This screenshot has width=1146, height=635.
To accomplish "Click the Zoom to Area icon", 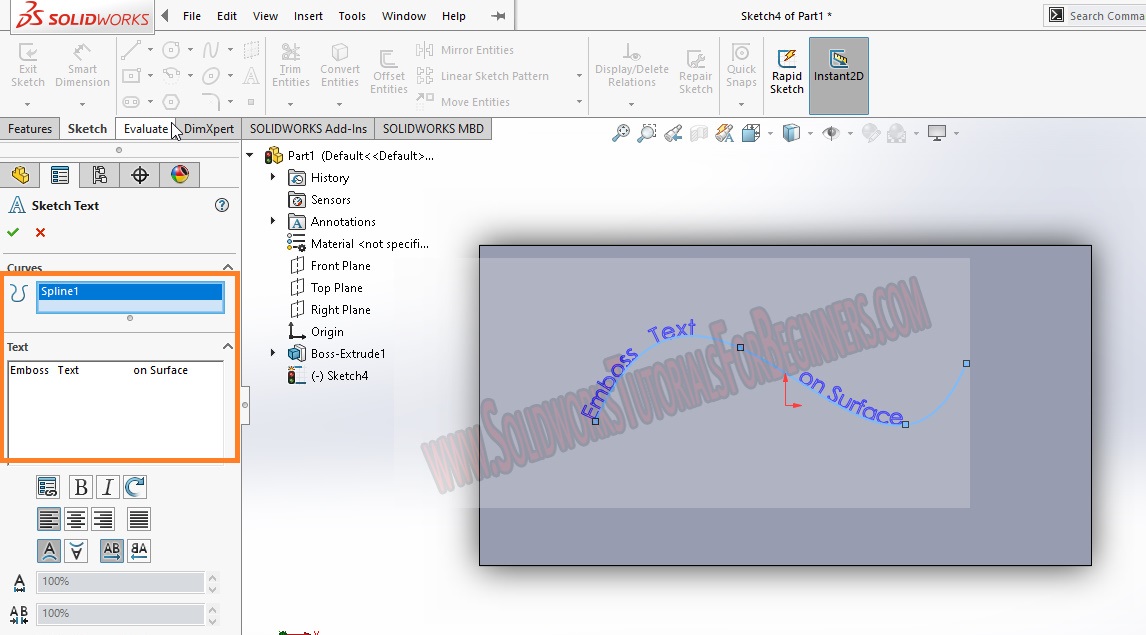I will tap(647, 132).
